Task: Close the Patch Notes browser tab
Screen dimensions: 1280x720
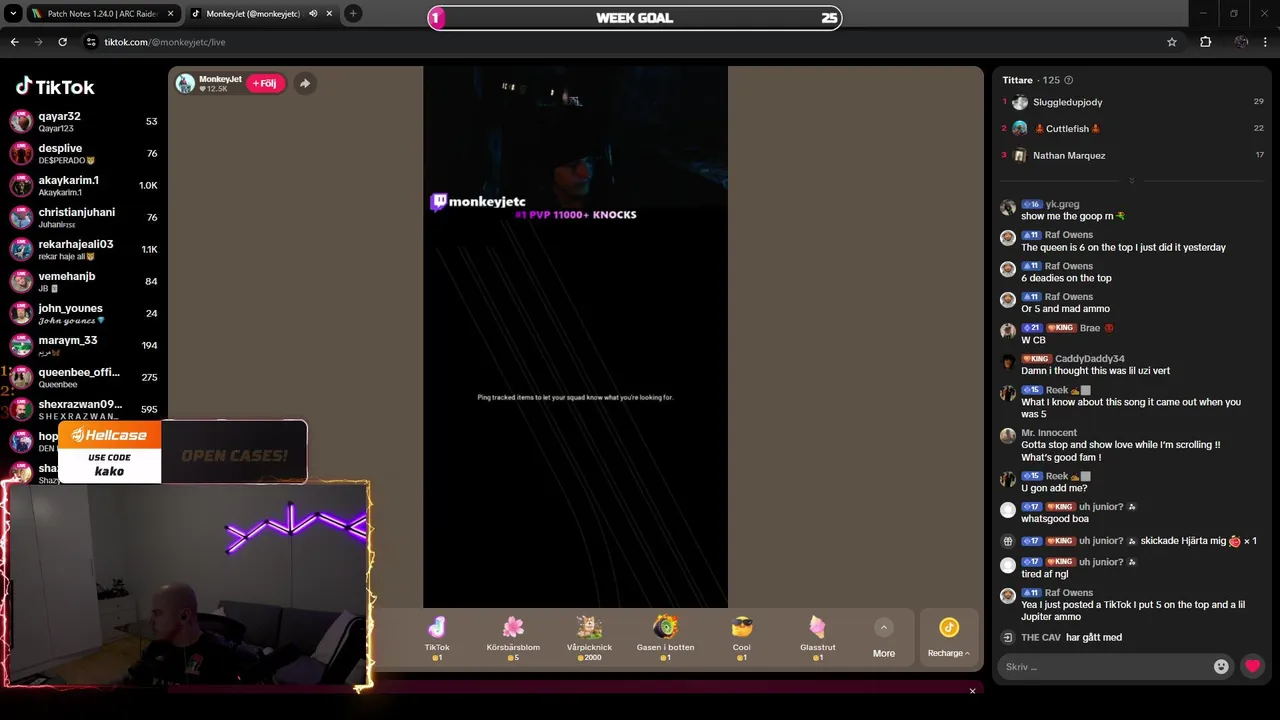Action: point(170,14)
